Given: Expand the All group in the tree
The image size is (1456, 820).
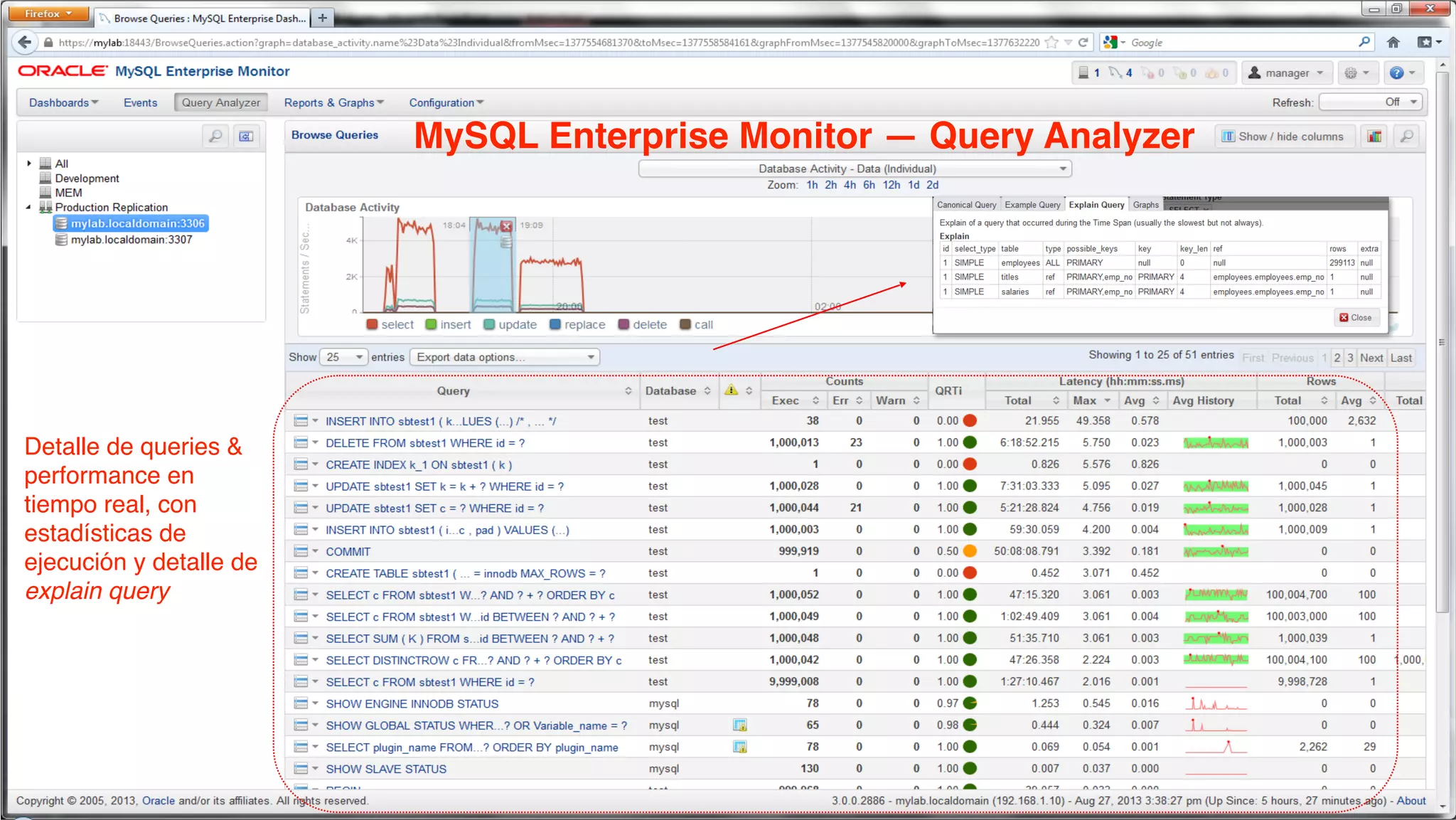Looking at the screenshot, I should (29, 163).
